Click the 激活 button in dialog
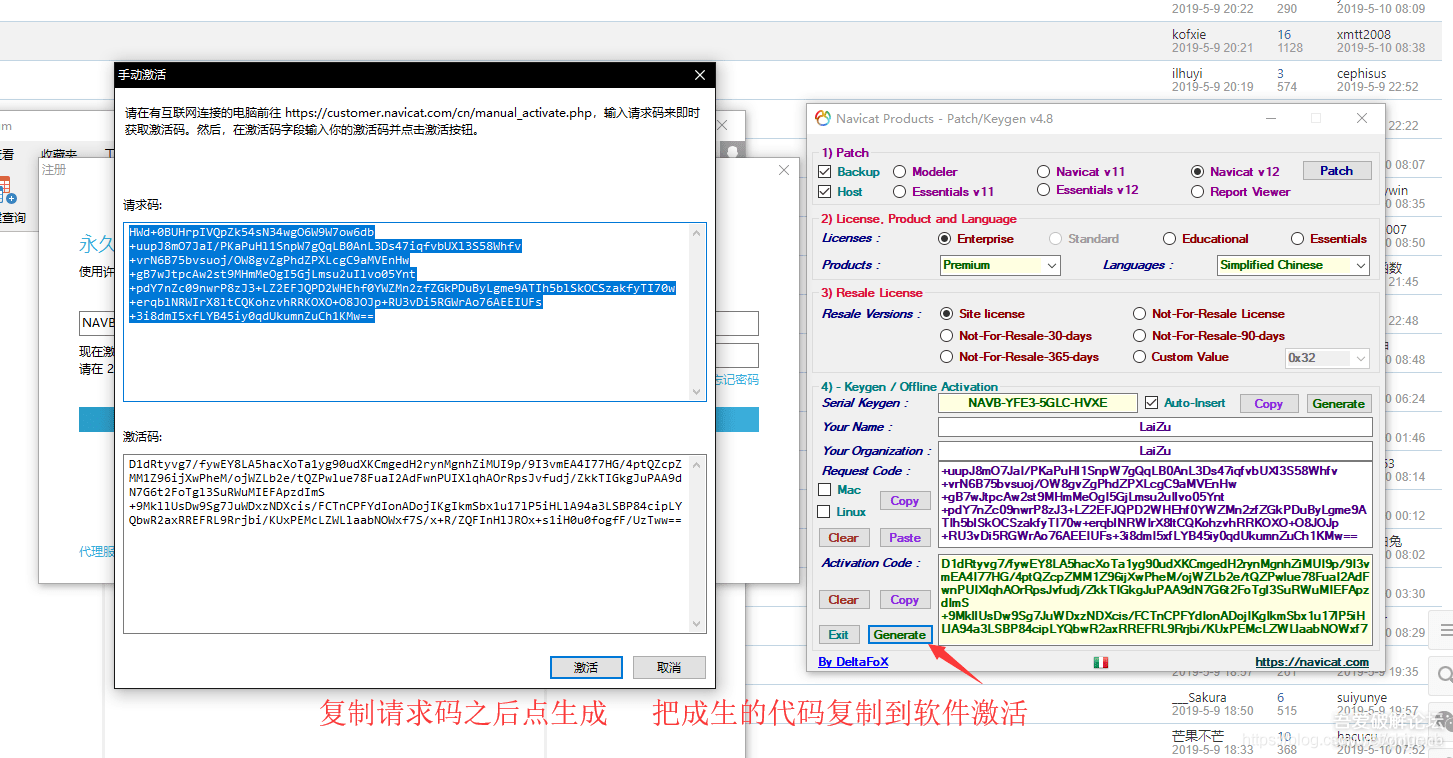This screenshot has height=758, width=1453. point(586,667)
